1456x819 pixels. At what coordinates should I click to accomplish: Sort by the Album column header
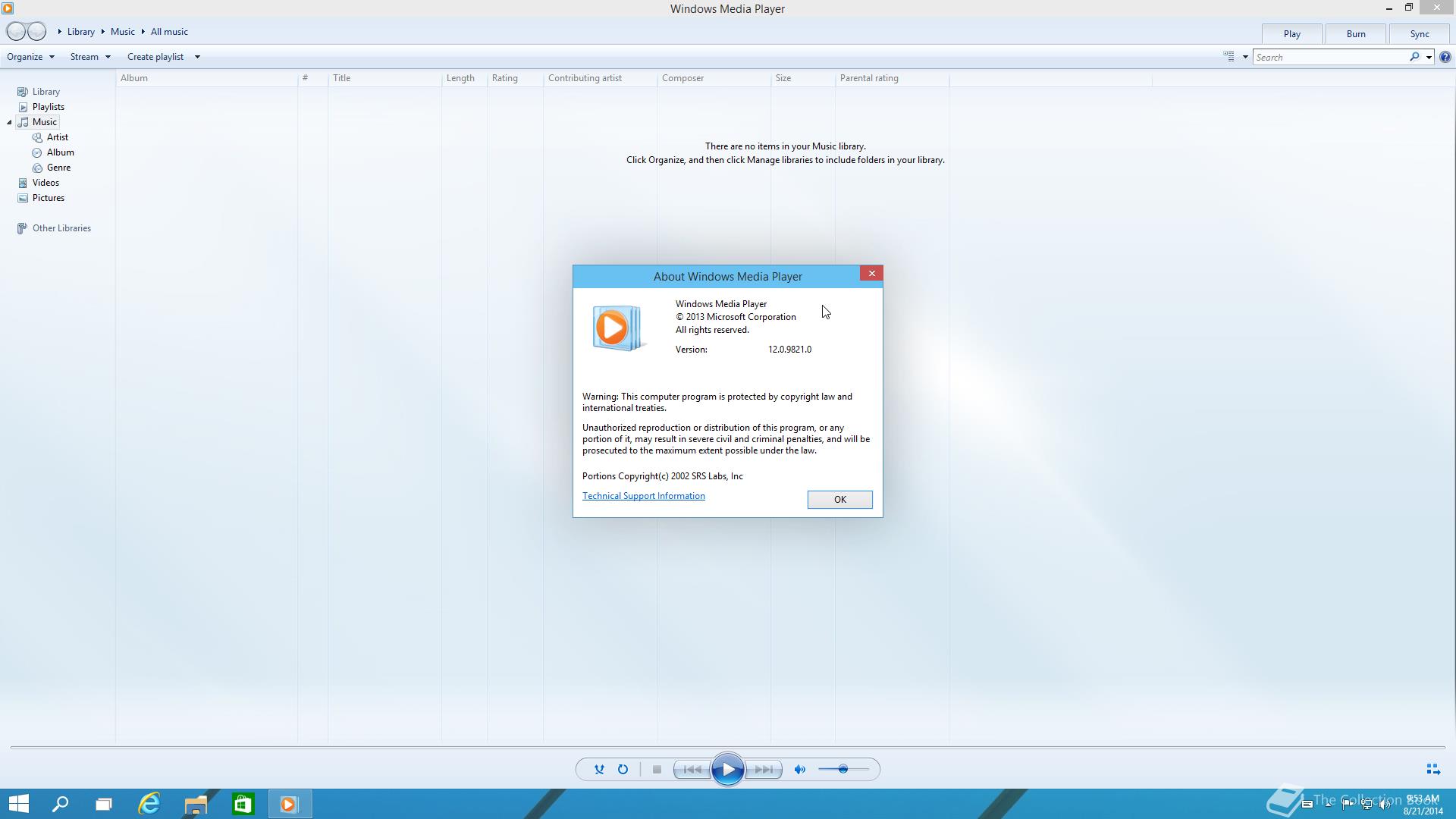pos(207,78)
